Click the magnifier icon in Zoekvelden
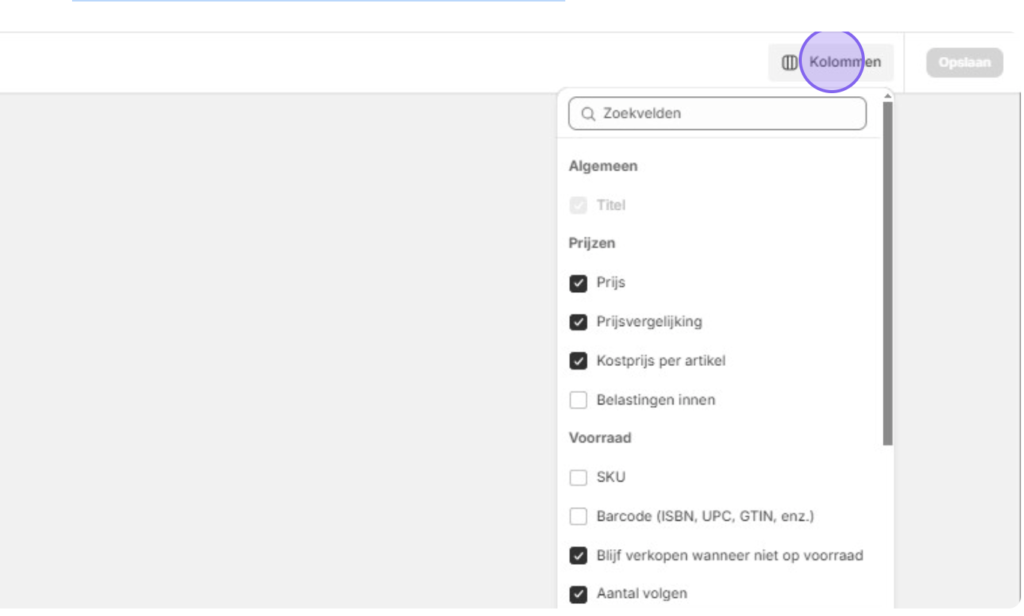The image size is (1024, 616). tap(588, 114)
